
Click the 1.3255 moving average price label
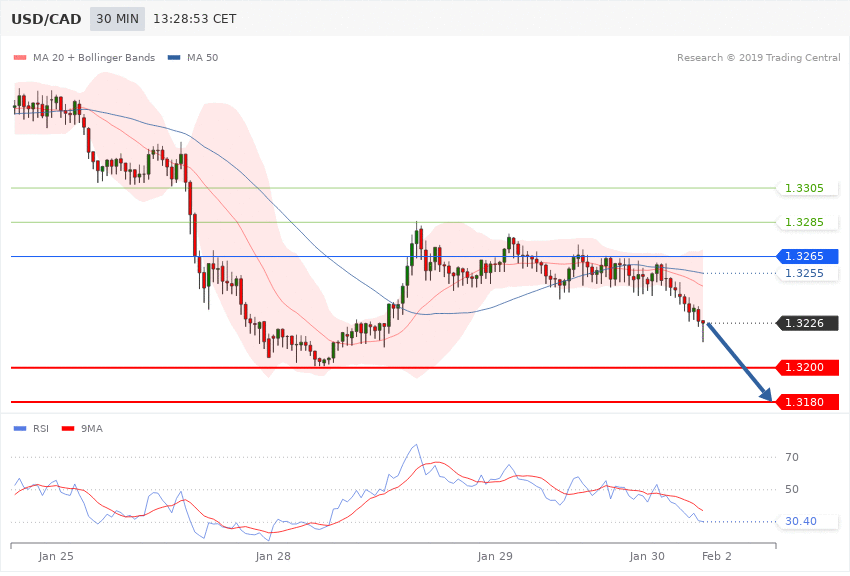808,273
